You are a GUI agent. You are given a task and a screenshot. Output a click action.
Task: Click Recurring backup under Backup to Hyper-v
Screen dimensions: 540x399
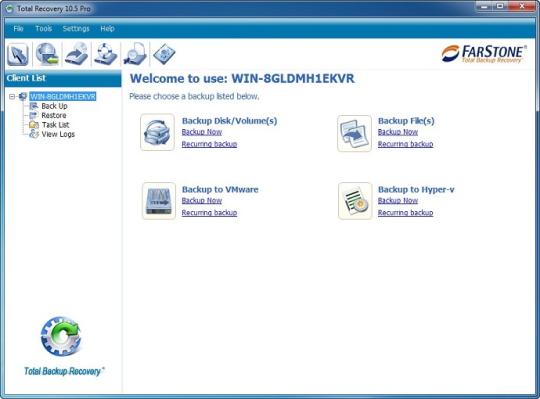pyautogui.click(x=405, y=212)
